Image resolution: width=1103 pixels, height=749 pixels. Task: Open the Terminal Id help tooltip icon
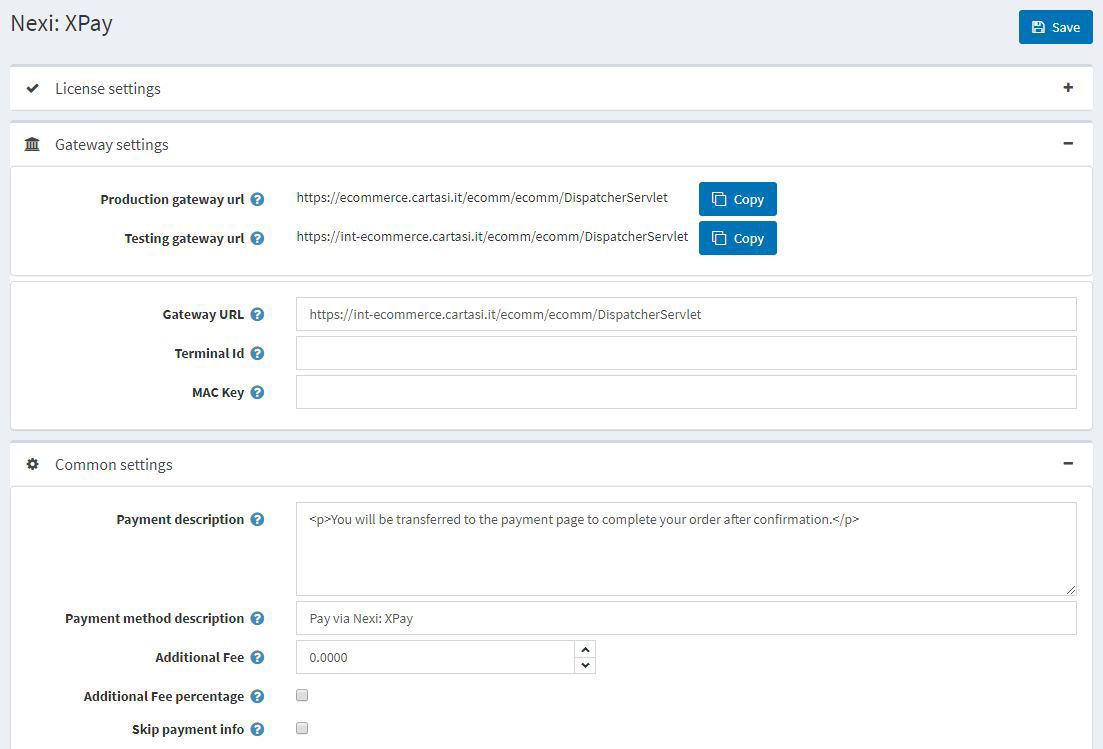tap(257, 353)
